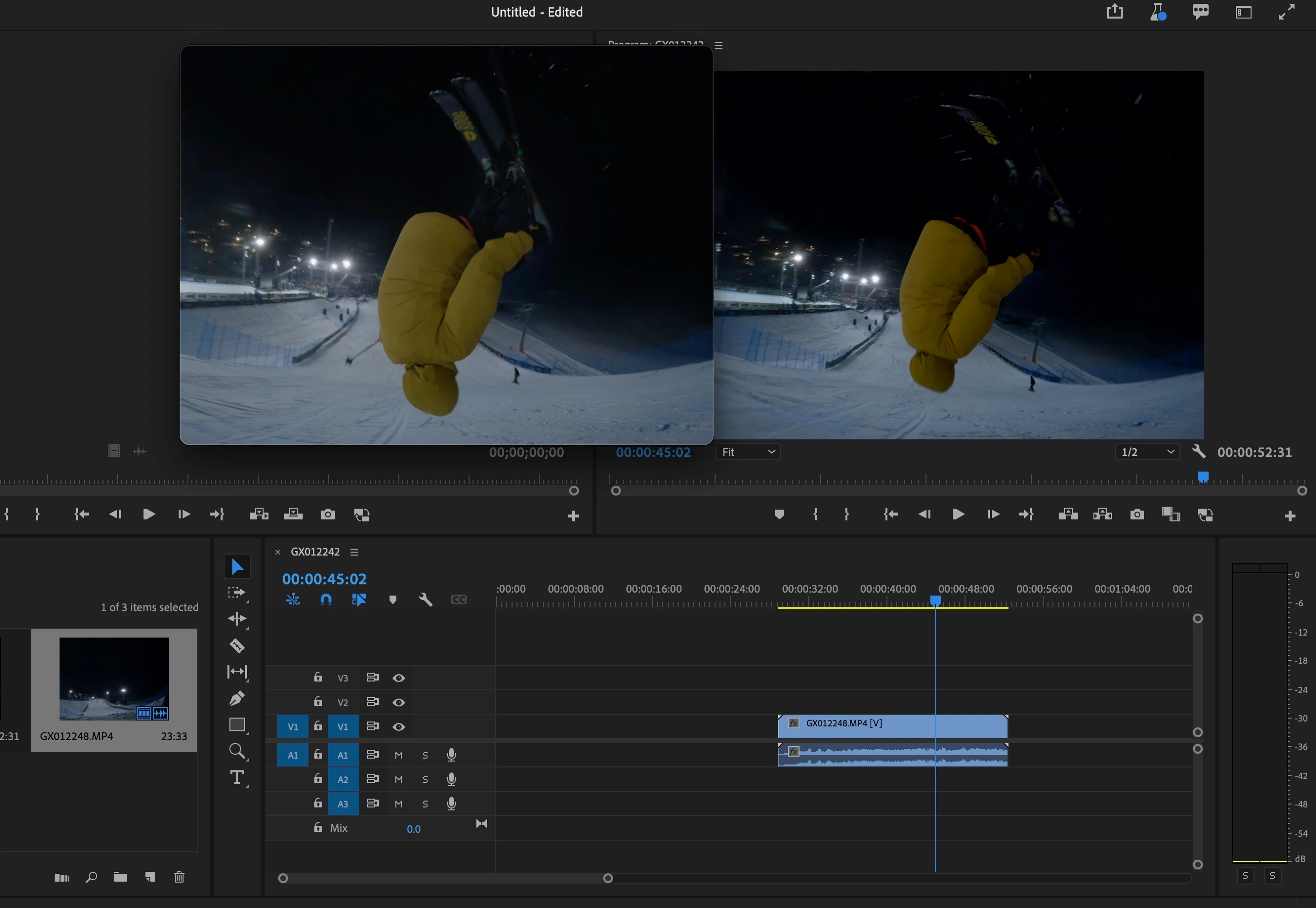Select the Track Select Forward tool
This screenshot has height=908, width=1316.
point(237,593)
